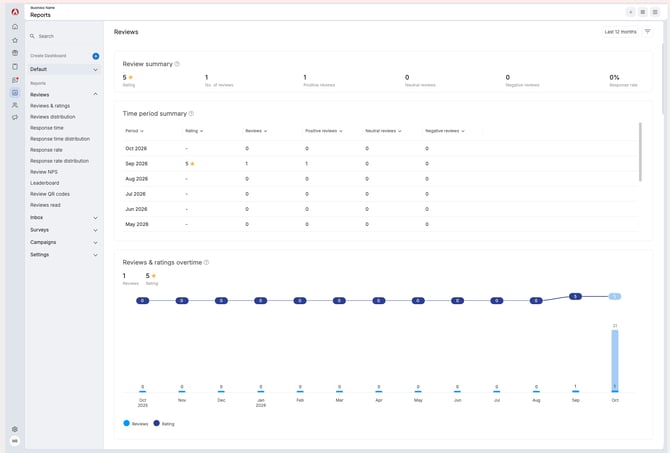Click the Jun 2026 row period cell
The image size is (670, 453).
[x=136, y=209]
